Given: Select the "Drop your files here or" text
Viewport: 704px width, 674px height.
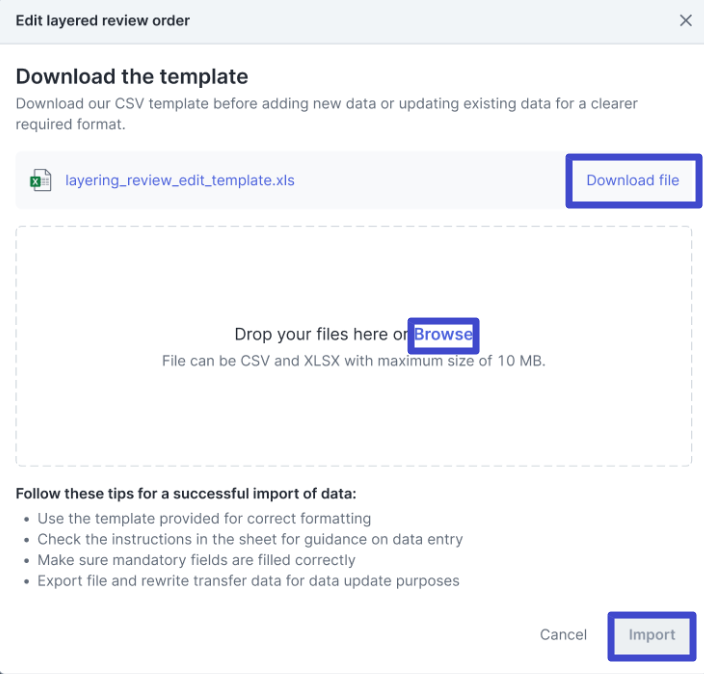Looking at the screenshot, I should click(x=322, y=334).
